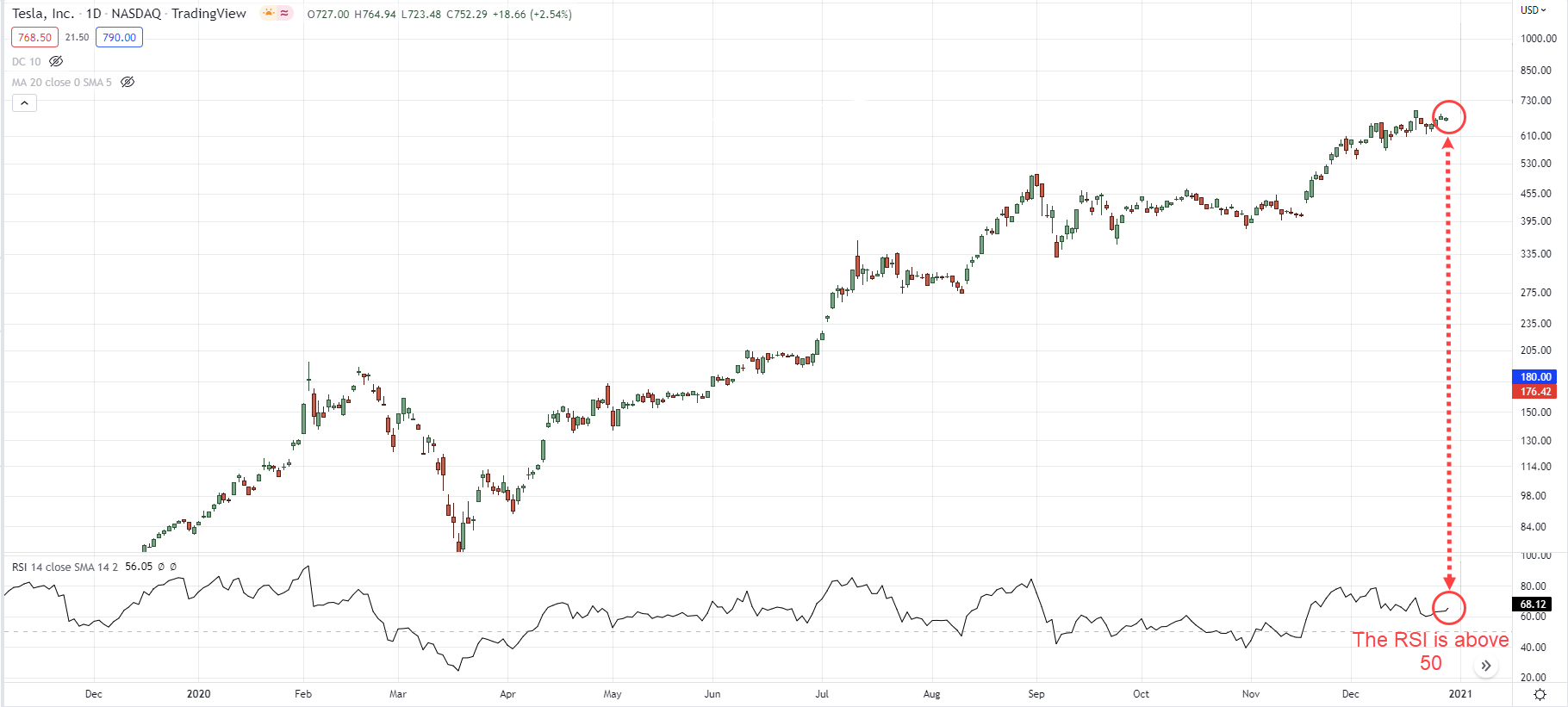Click the orange pre-market sun icon

pyautogui.click(x=268, y=13)
